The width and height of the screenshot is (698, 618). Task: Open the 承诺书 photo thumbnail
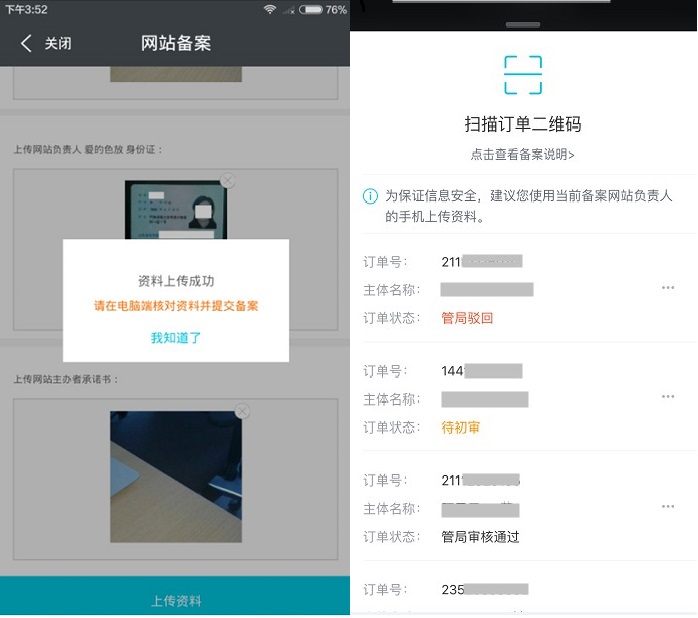pyautogui.click(x=176, y=476)
